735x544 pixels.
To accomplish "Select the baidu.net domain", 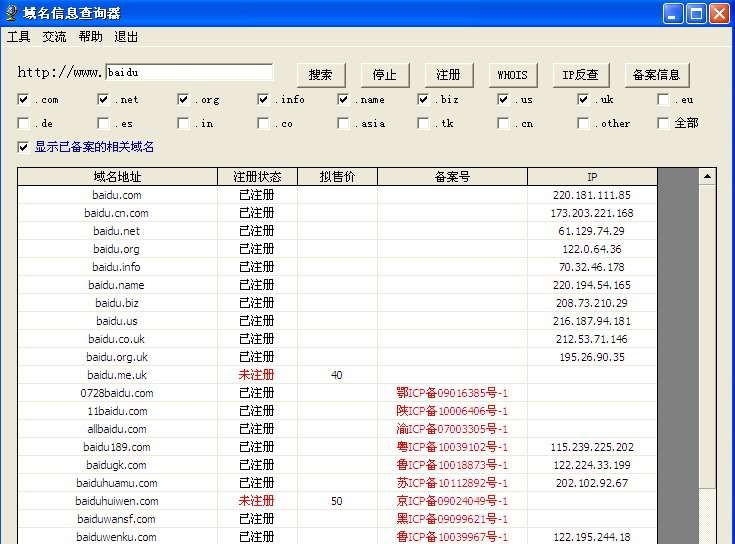I will 117,231.
